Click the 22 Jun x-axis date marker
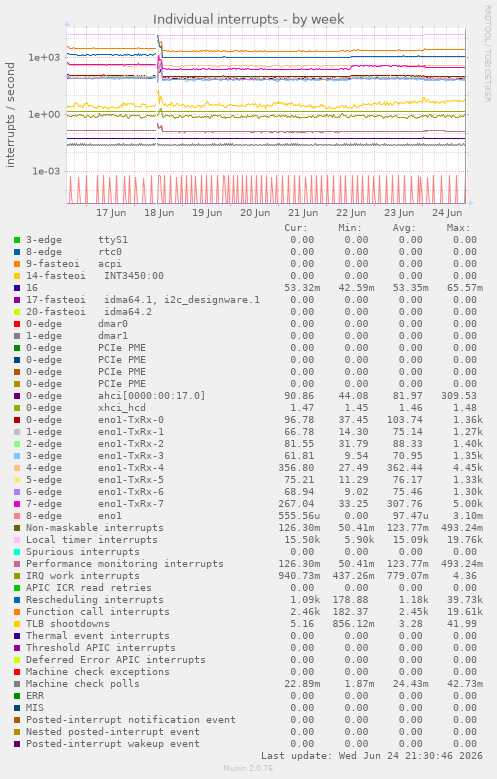 [x=351, y=213]
